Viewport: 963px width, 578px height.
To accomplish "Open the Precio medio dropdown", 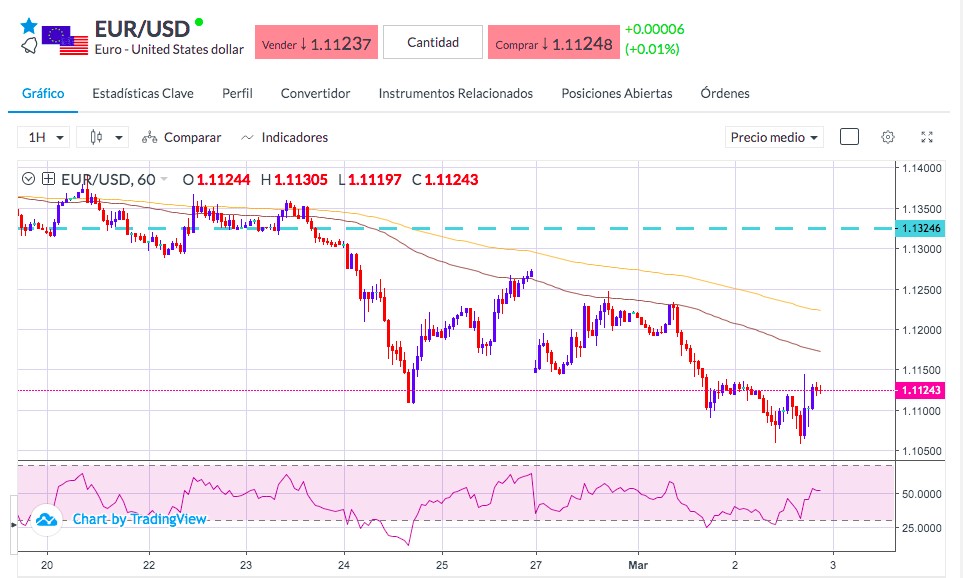I will [x=774, y=137].
